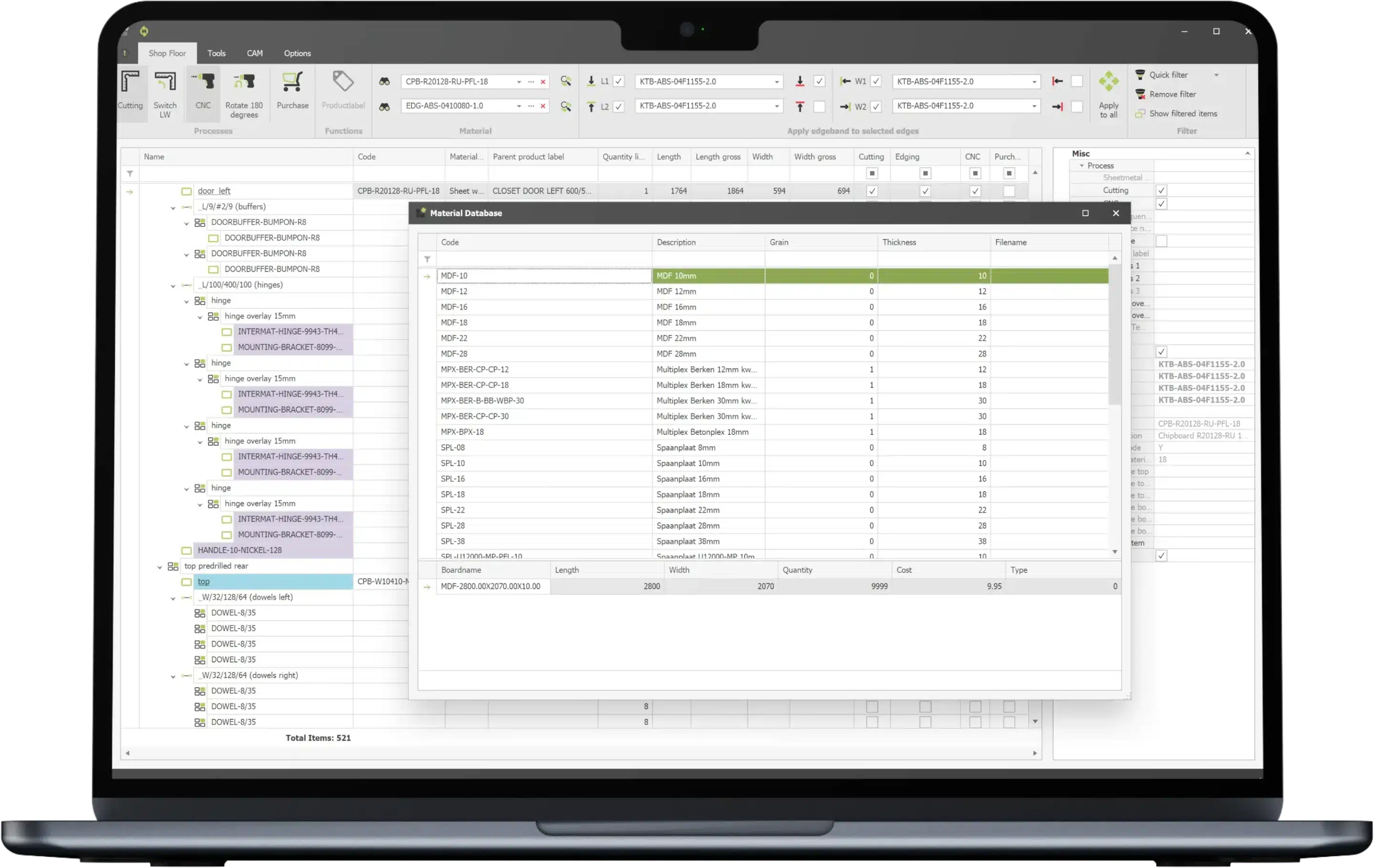Image resolution: width=1374 pixels, height=868 pixels.
Task: Open the L1 KTB-ABS-04F1155-2.0 edgeband dropdown
Action: (x=776, y=82)
